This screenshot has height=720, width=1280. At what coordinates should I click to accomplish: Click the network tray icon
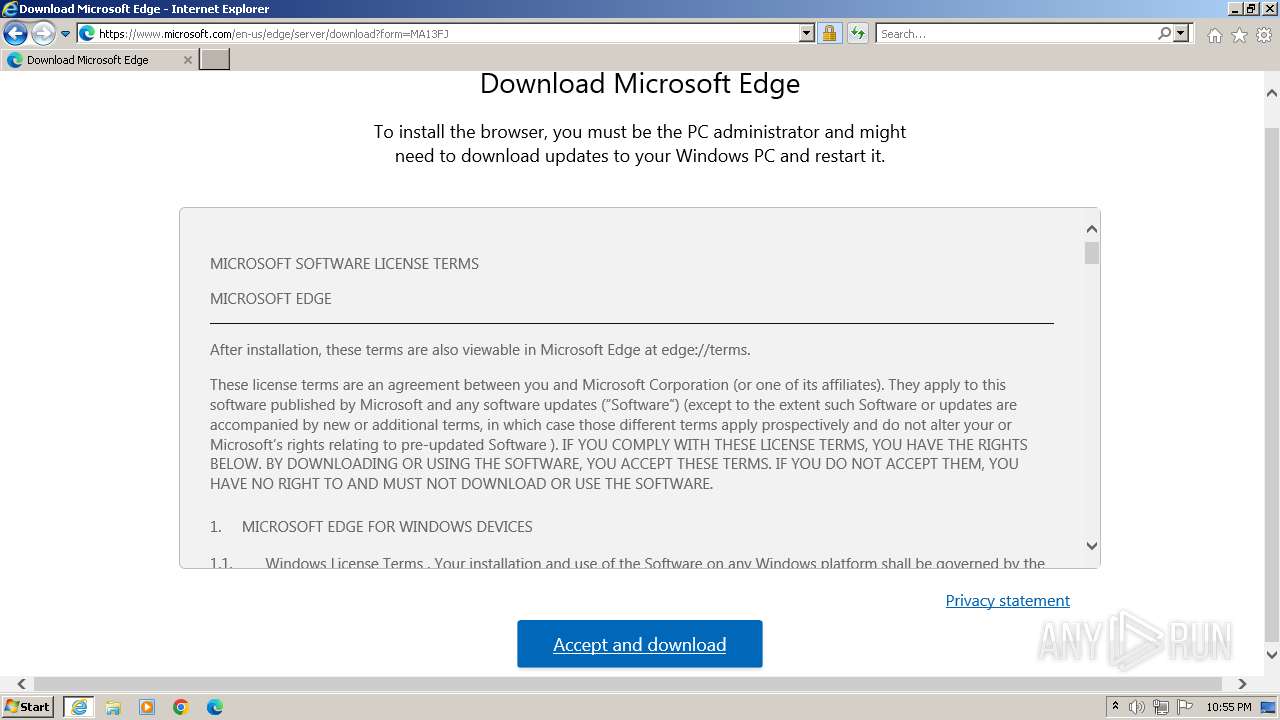(x=1161, y=707)
